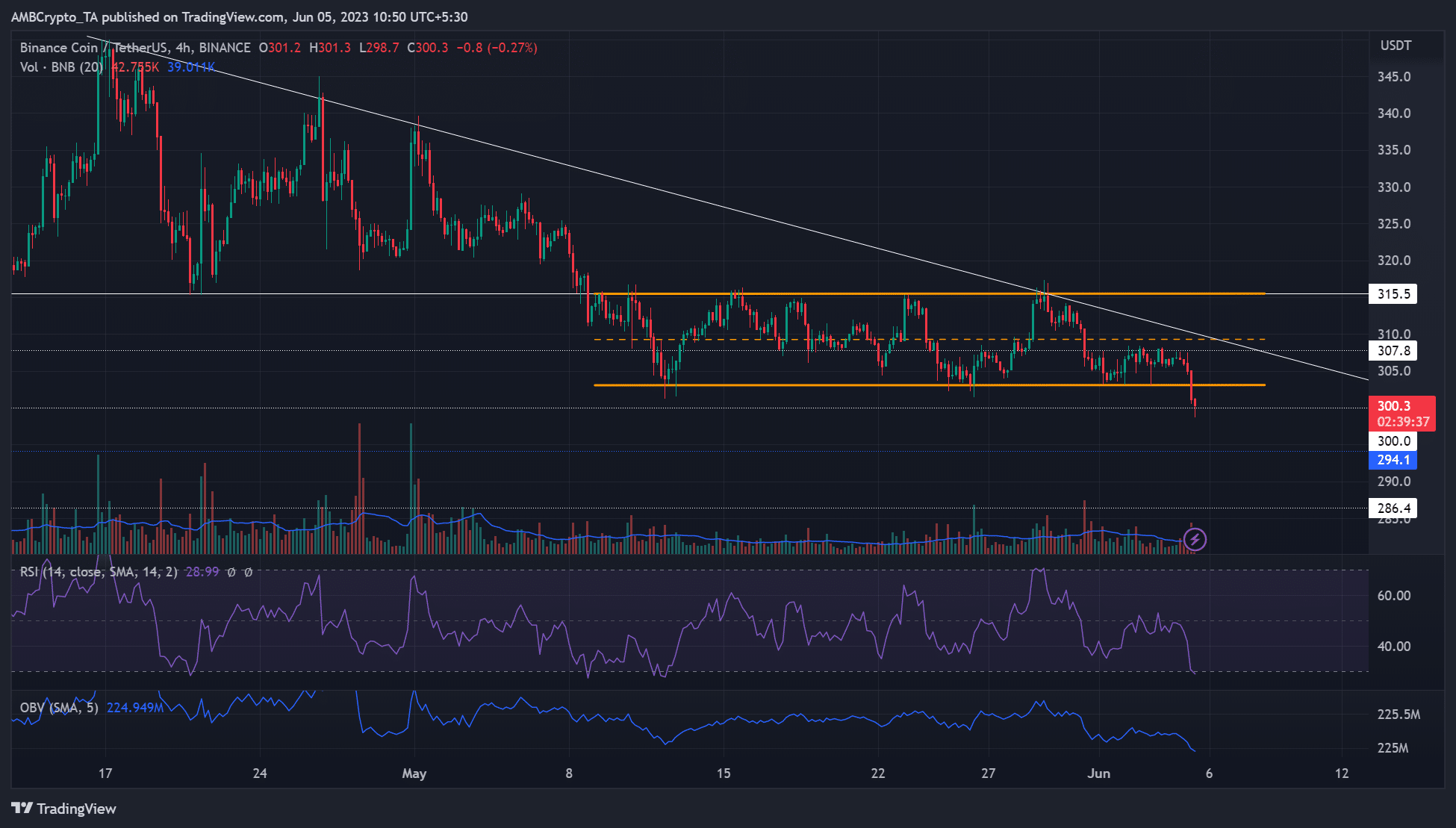Click the open value O301.2 in the legend

click(x=280, y=48)
